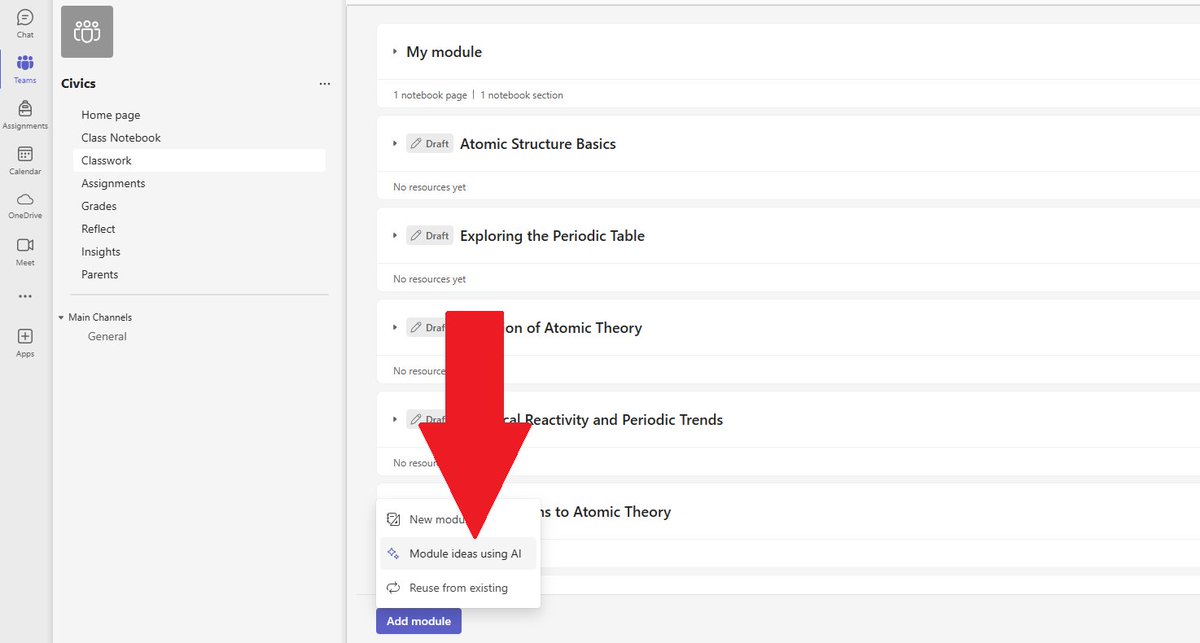Select the Teams icon in the left rail
This screenshot has width=1200, height=643.
pyautogui.click(x=24, y=62)
